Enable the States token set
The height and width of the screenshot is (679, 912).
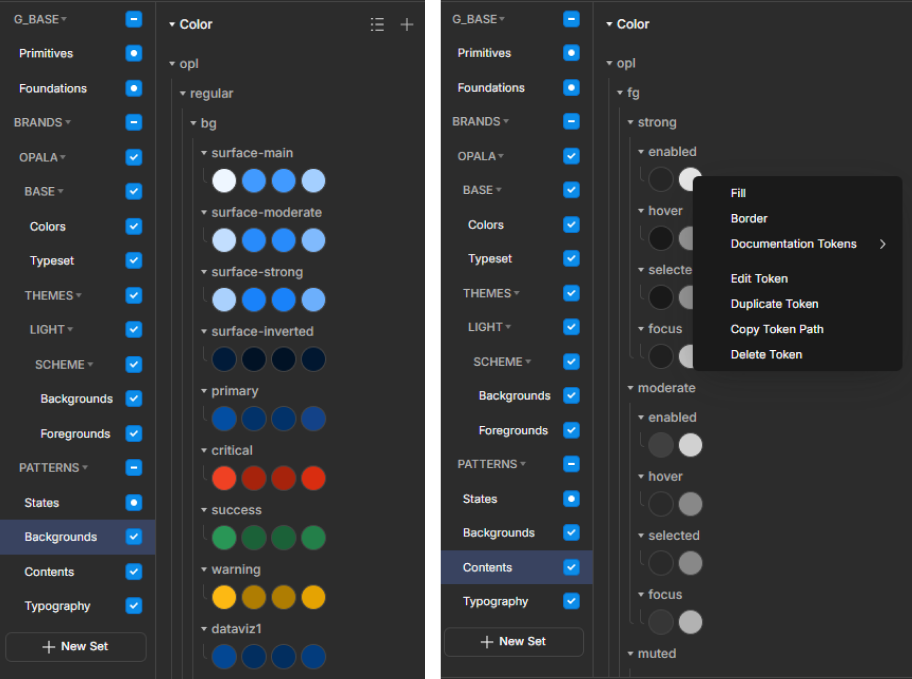coord(133,502)
